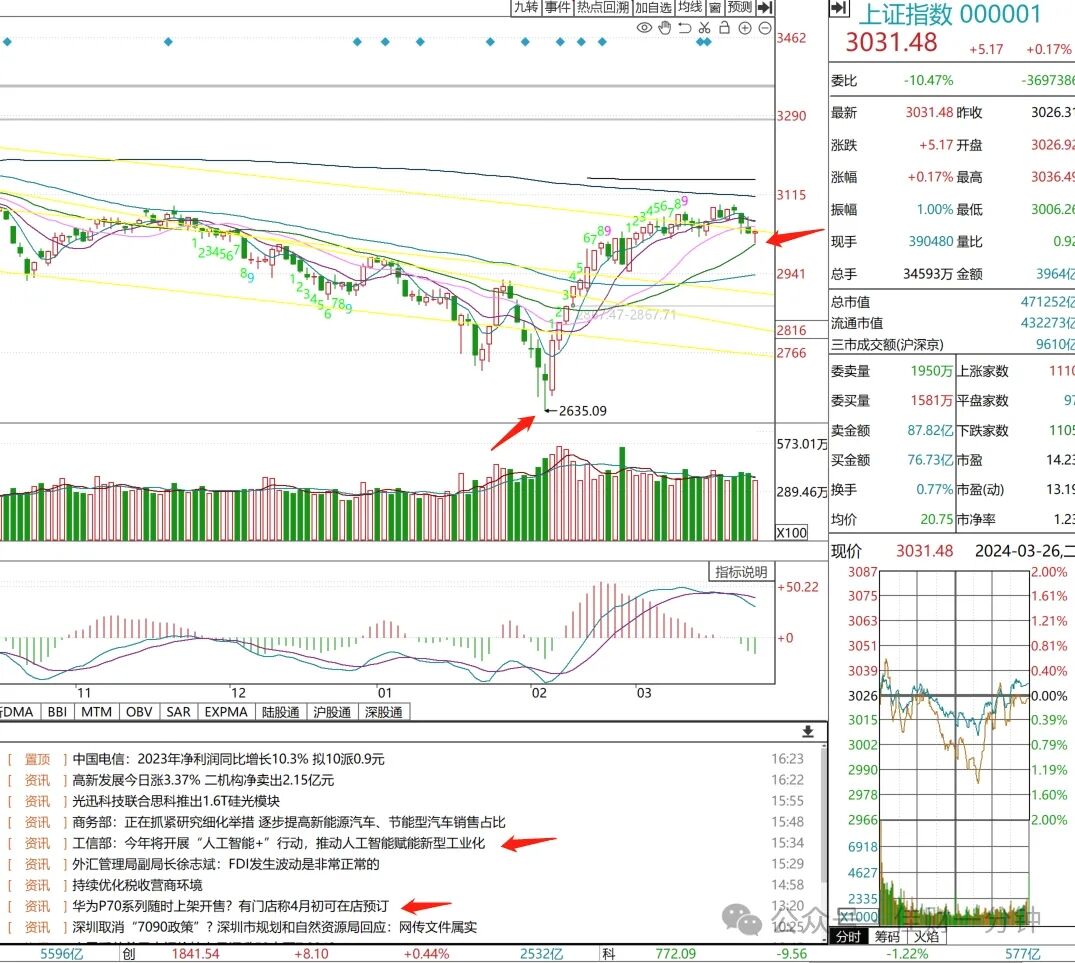1075x963 pixels.
Task: Open the 事件 button
Action: pyautogui.click(x=557, y=8)
